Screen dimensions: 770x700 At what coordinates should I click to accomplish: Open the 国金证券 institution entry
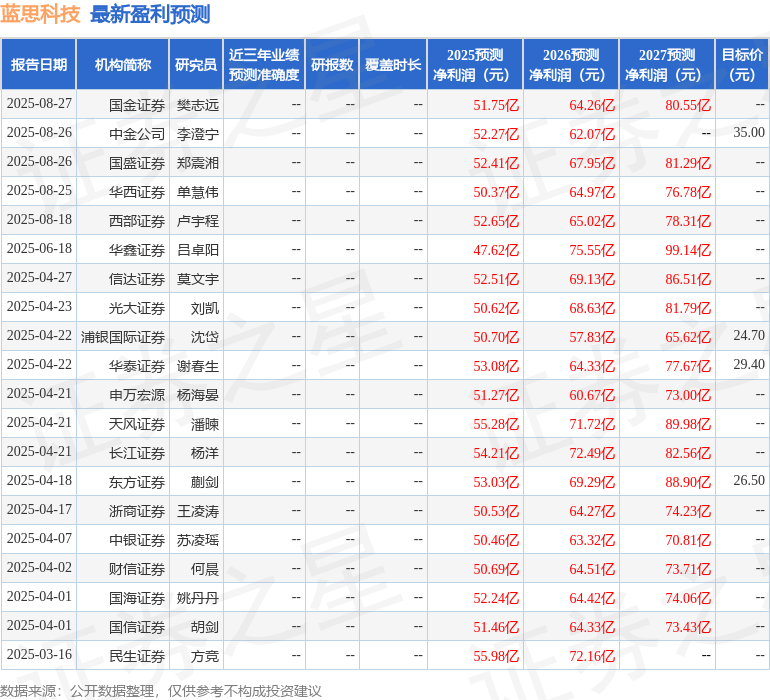pos(136,104)
